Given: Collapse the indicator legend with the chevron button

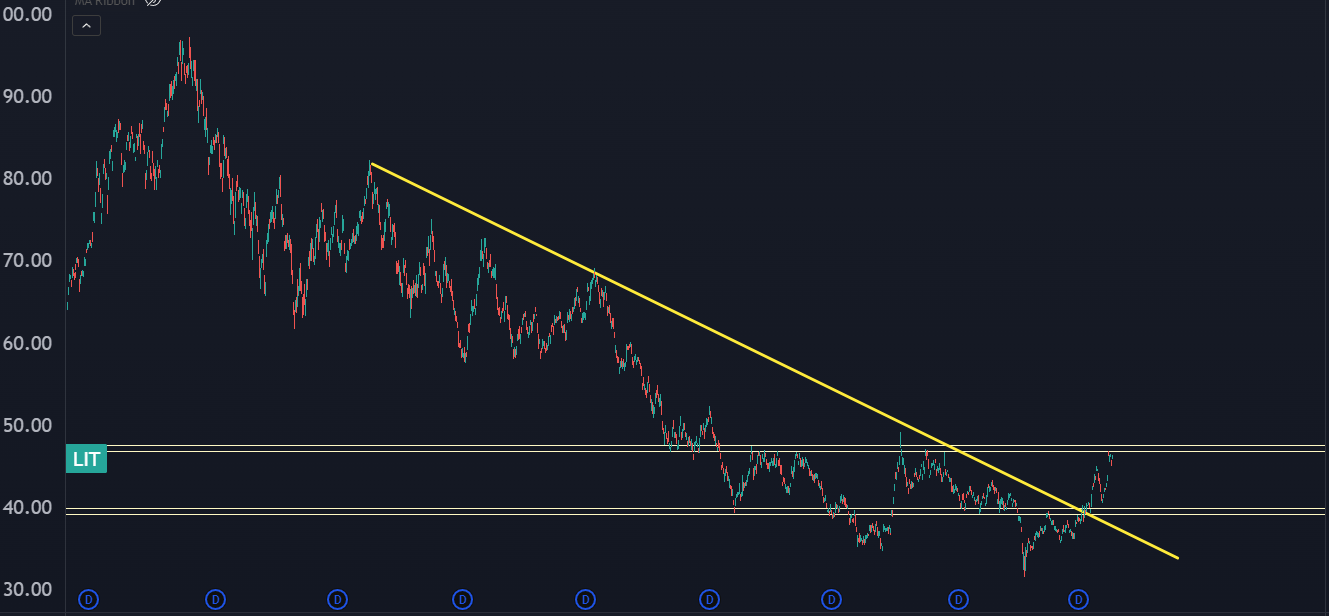Looking at the screenshot, I should click(x=86, y=26).
